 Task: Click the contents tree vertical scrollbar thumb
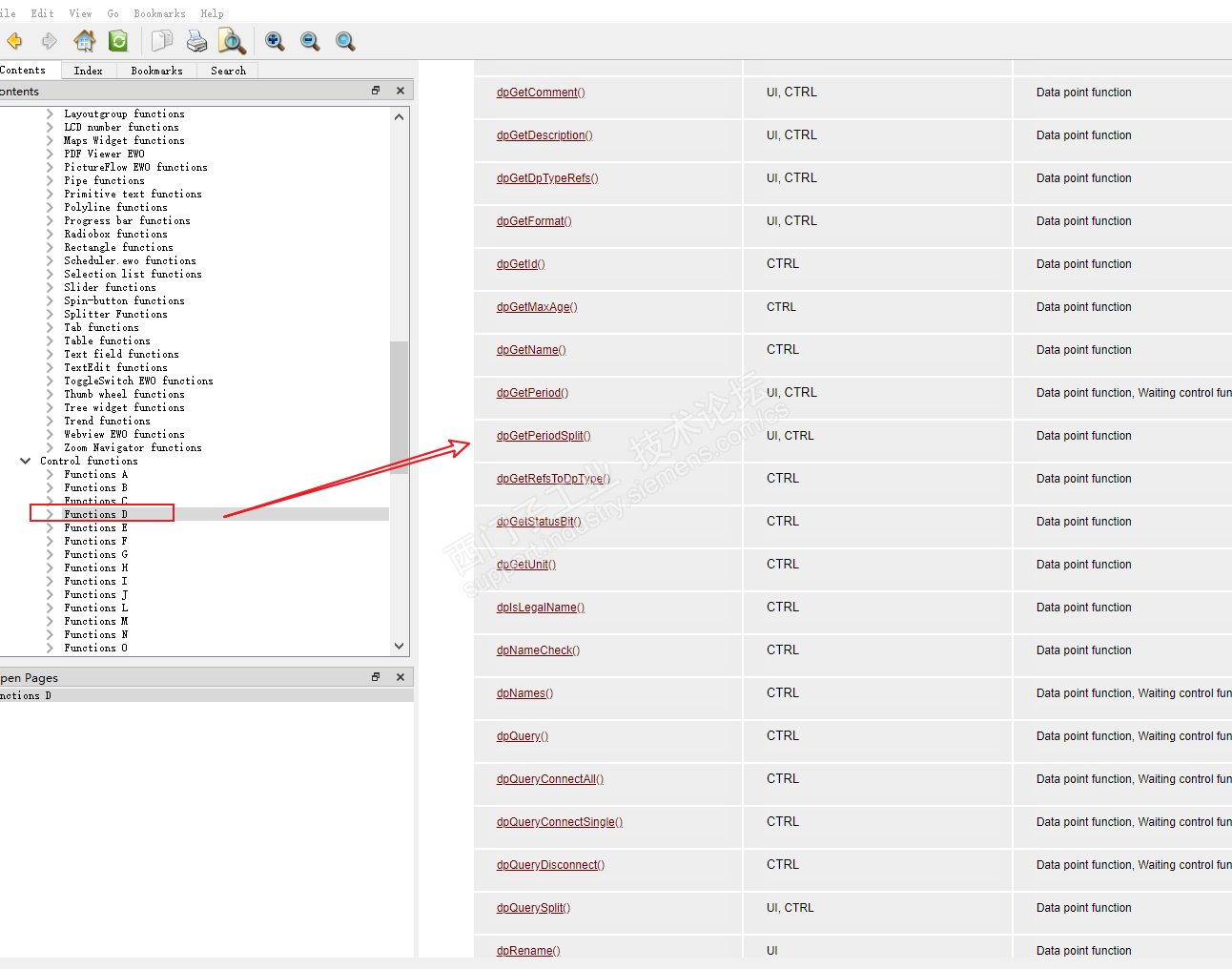tap(400, 407)
